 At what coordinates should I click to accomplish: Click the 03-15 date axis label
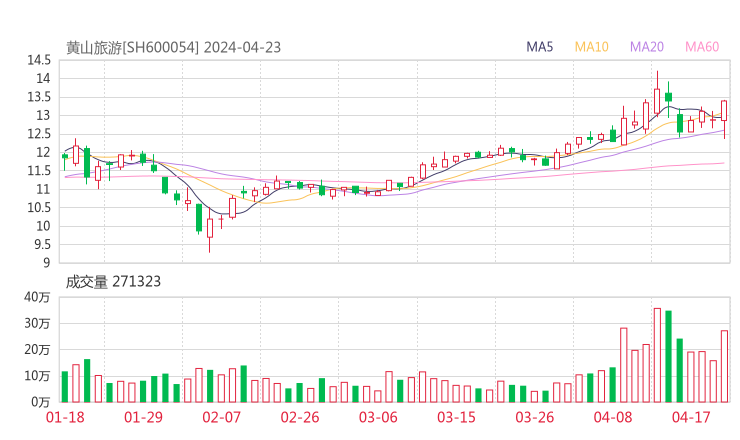click(x=456, y=417)
